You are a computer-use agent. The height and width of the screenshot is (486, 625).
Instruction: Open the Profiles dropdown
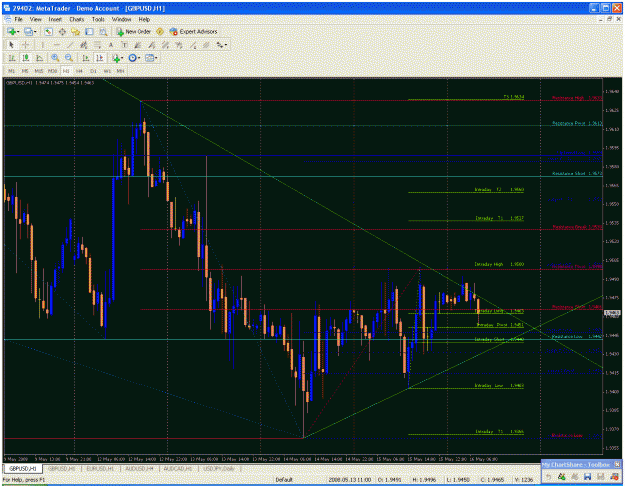(30, 31)
